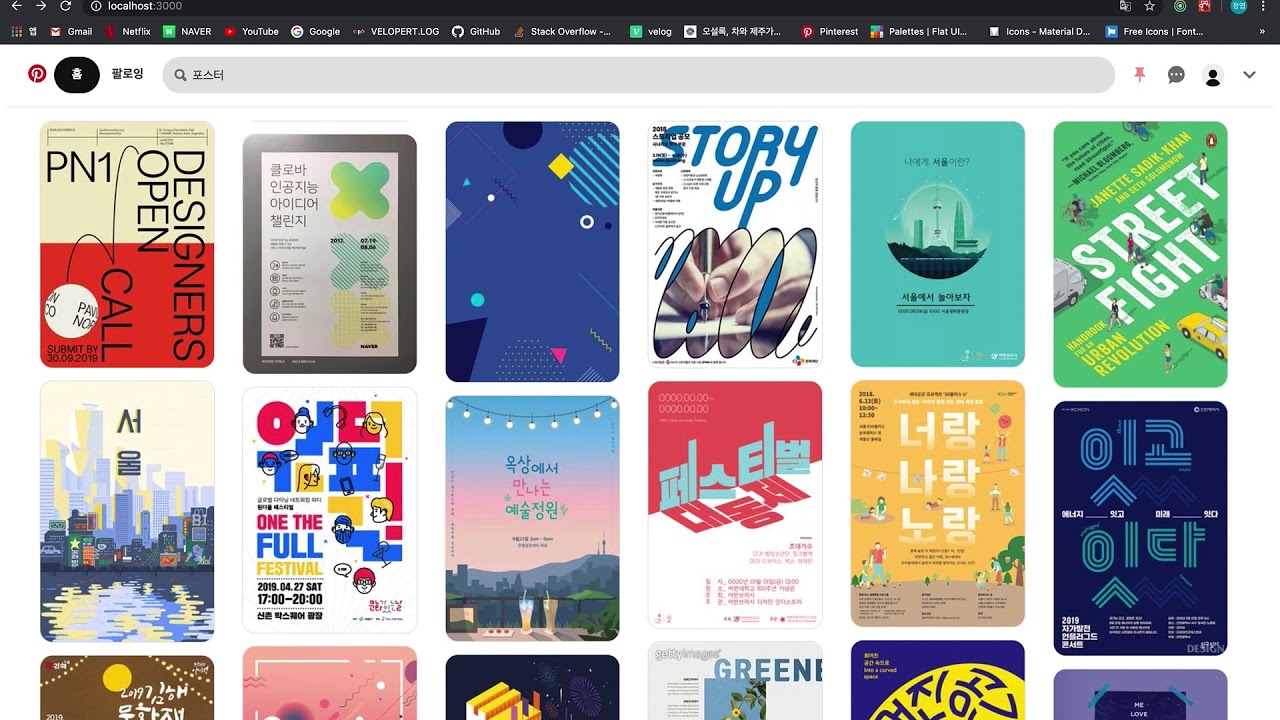Screen dimensions: 1280x720
Task: Switch to the 팔로잉 tab
Action: point(127,75)
